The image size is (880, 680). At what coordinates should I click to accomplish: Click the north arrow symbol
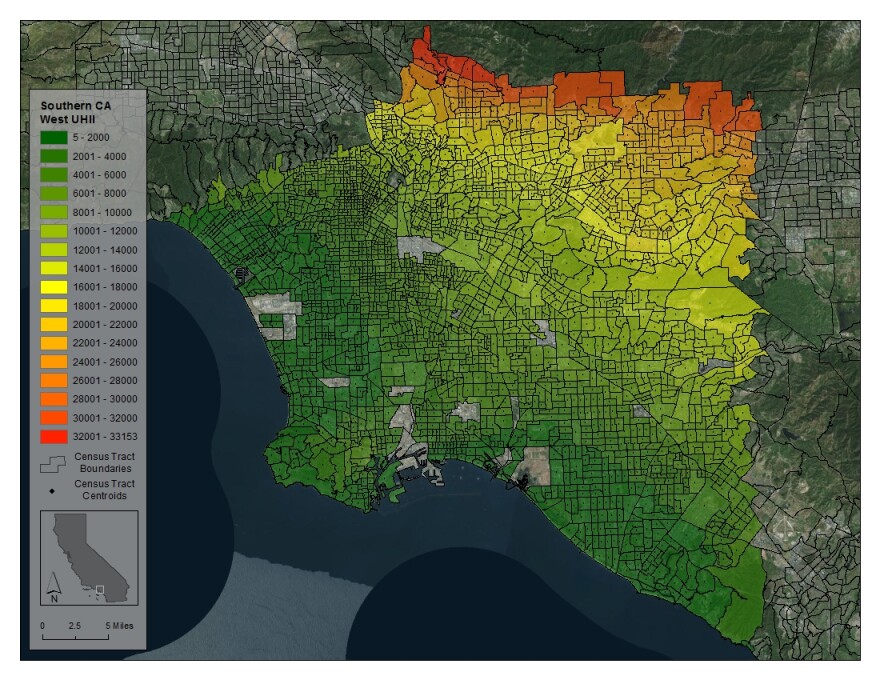point(53,587)
